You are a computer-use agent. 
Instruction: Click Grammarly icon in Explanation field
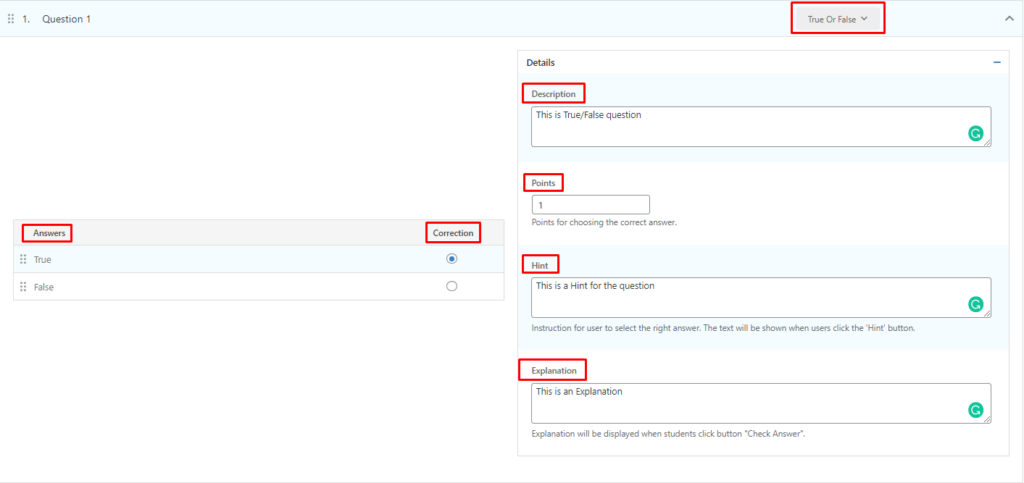[x=975, y=410]
